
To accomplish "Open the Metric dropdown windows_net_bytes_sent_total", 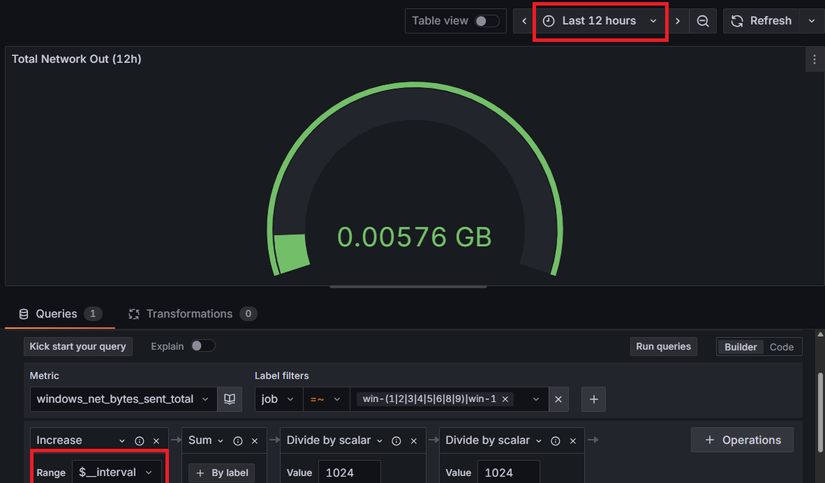I will [124, 399].
